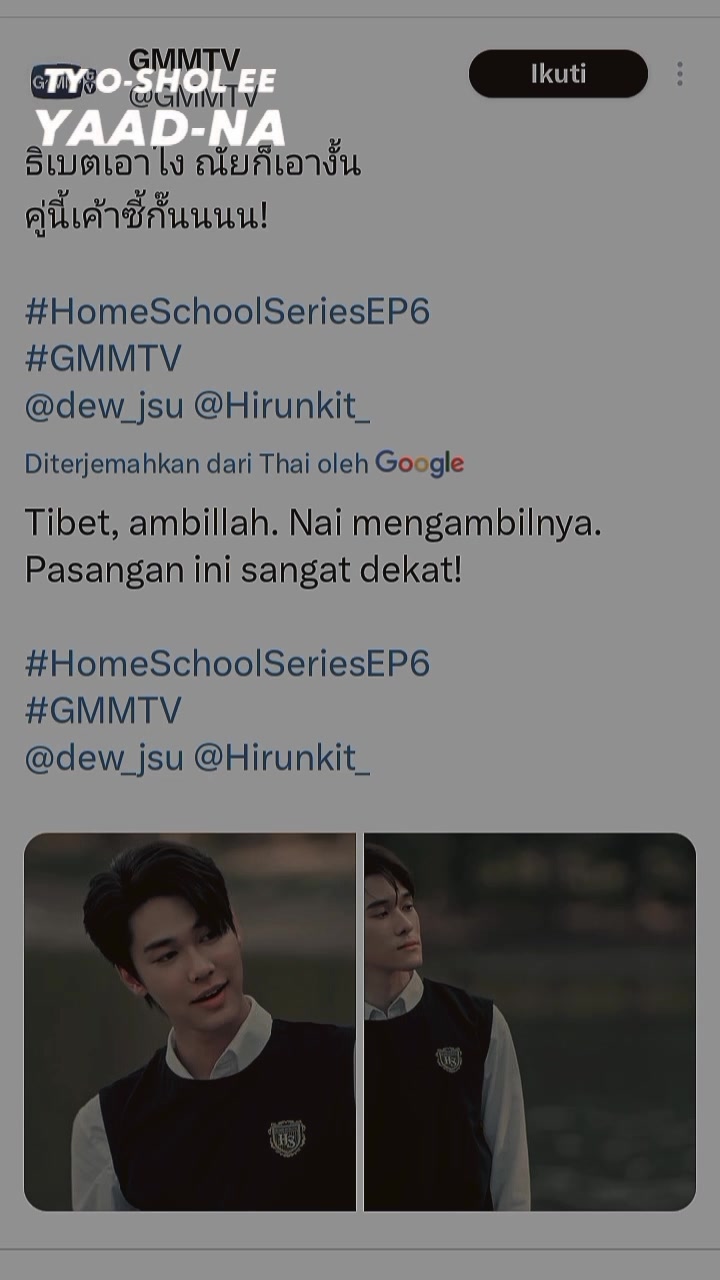The image size is (720, 1280).
Task: Open #GMMTV hashtag in translated text
Action: [x=103, y=710]
